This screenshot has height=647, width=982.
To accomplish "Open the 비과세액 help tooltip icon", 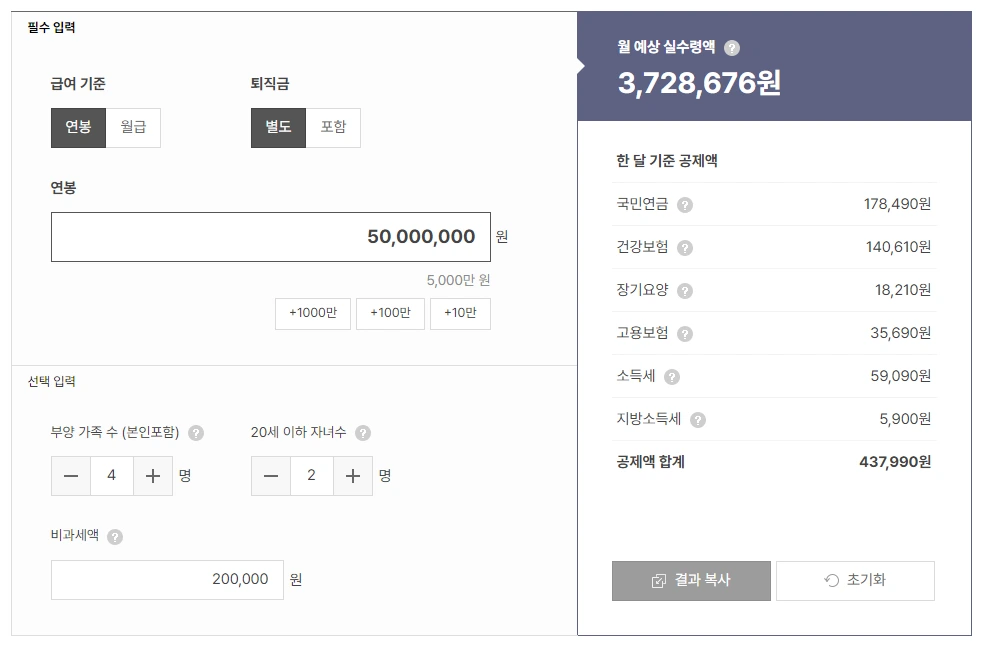I will 114,536.
